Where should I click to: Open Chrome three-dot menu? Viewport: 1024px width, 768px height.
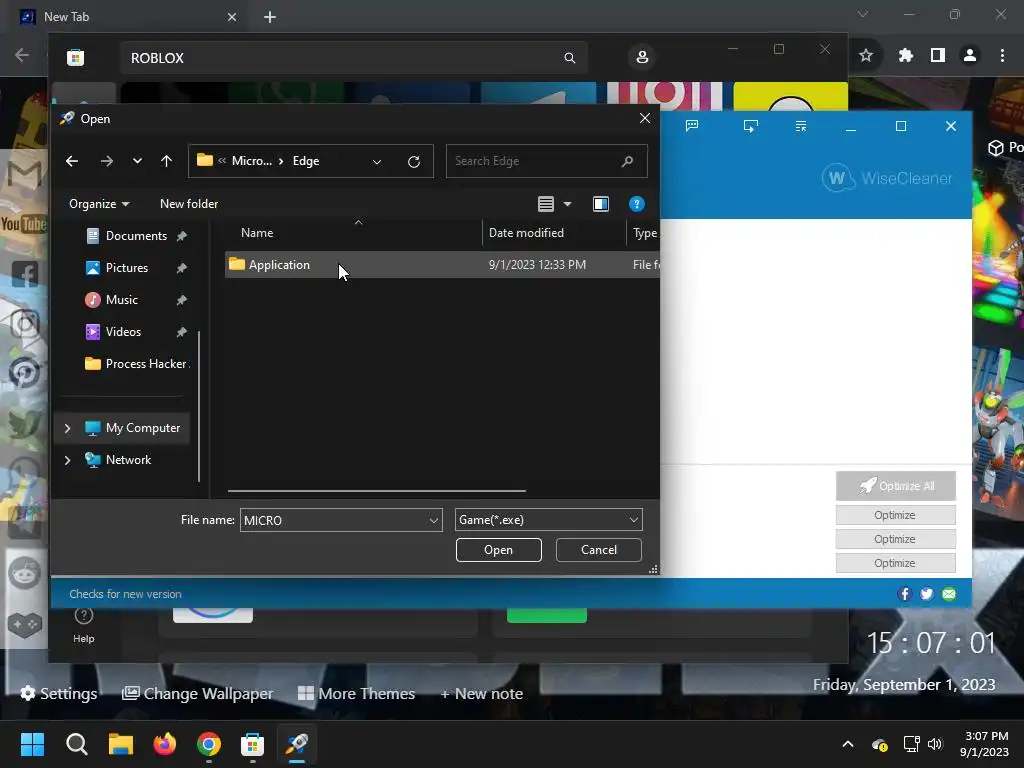click(1002, 56)
